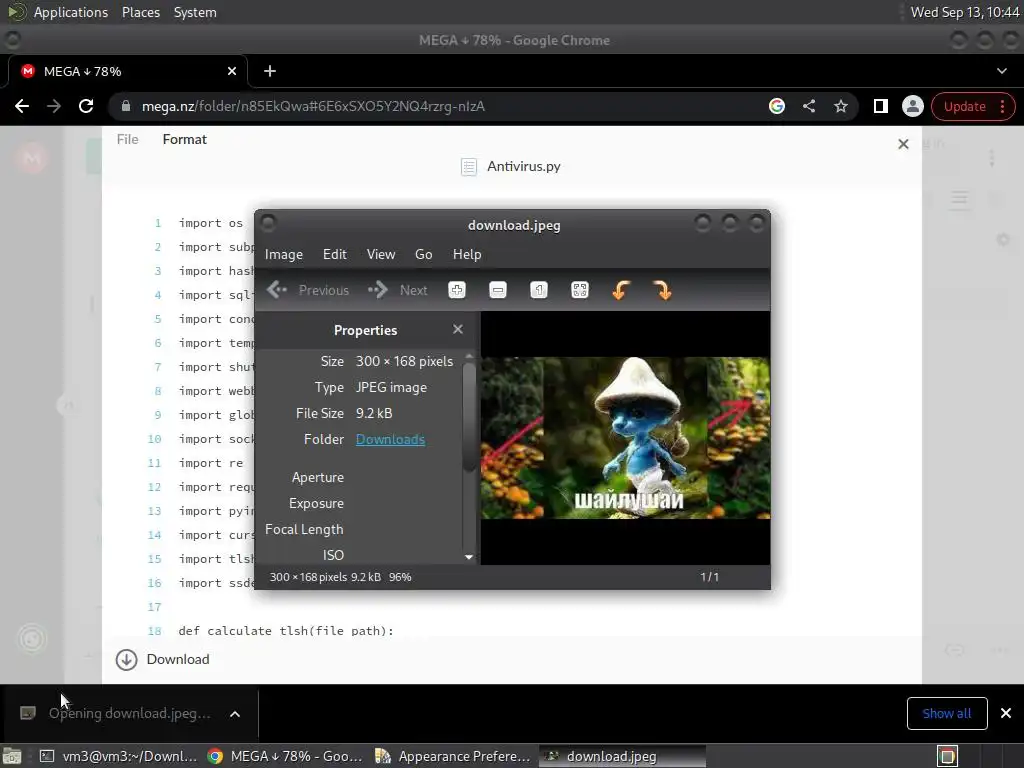Click the 'JPEG image' type value
Screen dimensions: 1024x768
391,387
